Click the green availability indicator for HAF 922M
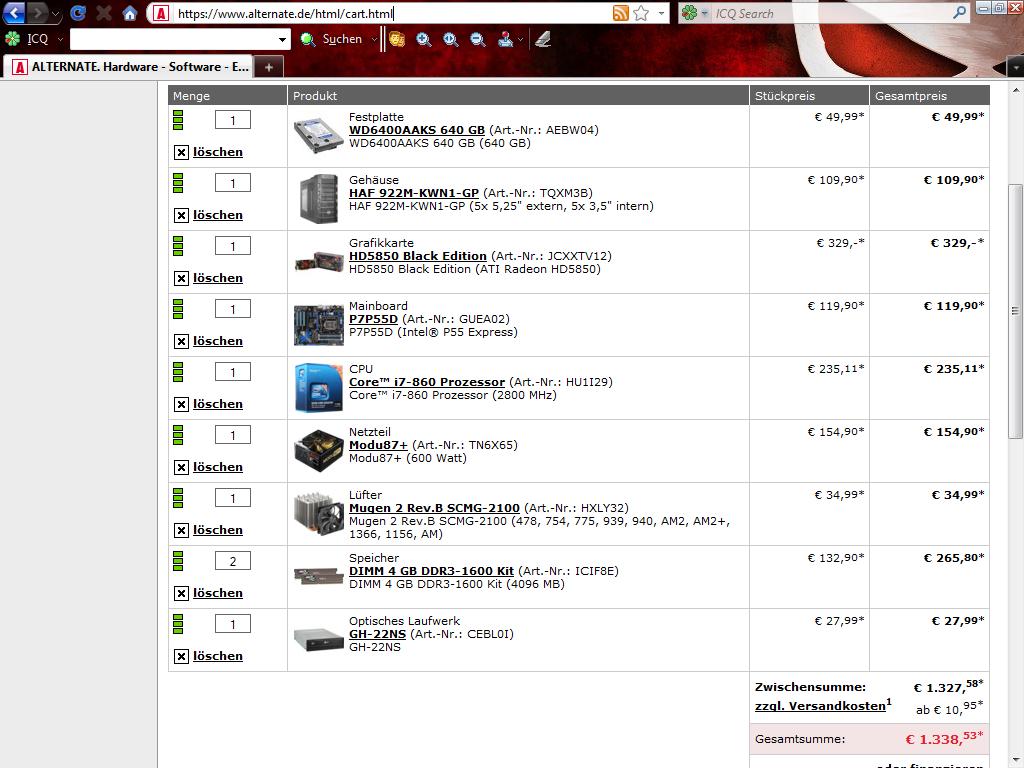Image resolution: width=1024 pixels, height=768 pixels. coord(178,183)
